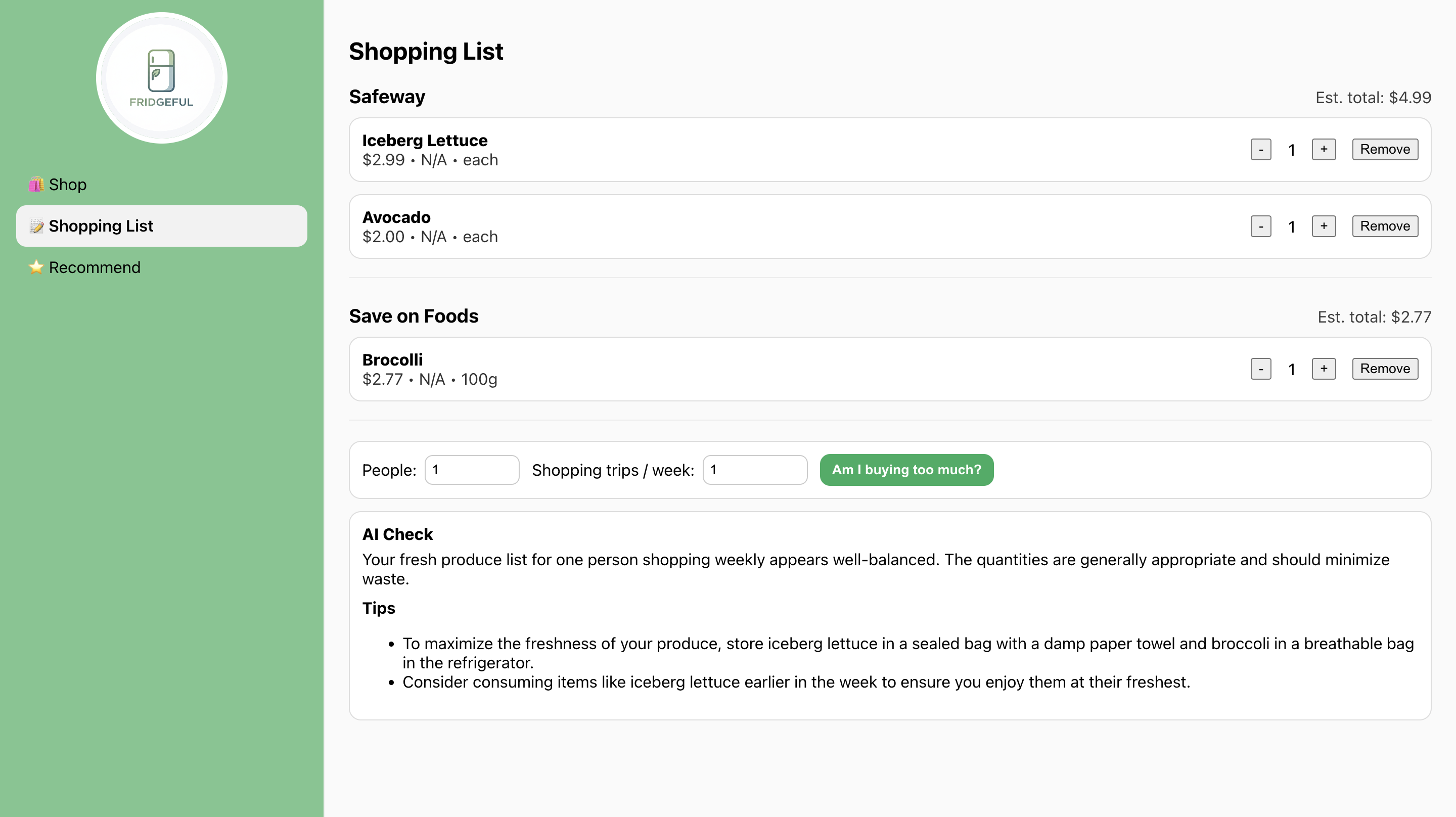Open the Shop page in sidebar
The height and width of the screenshot is (817, 1456).
point(67,185)
